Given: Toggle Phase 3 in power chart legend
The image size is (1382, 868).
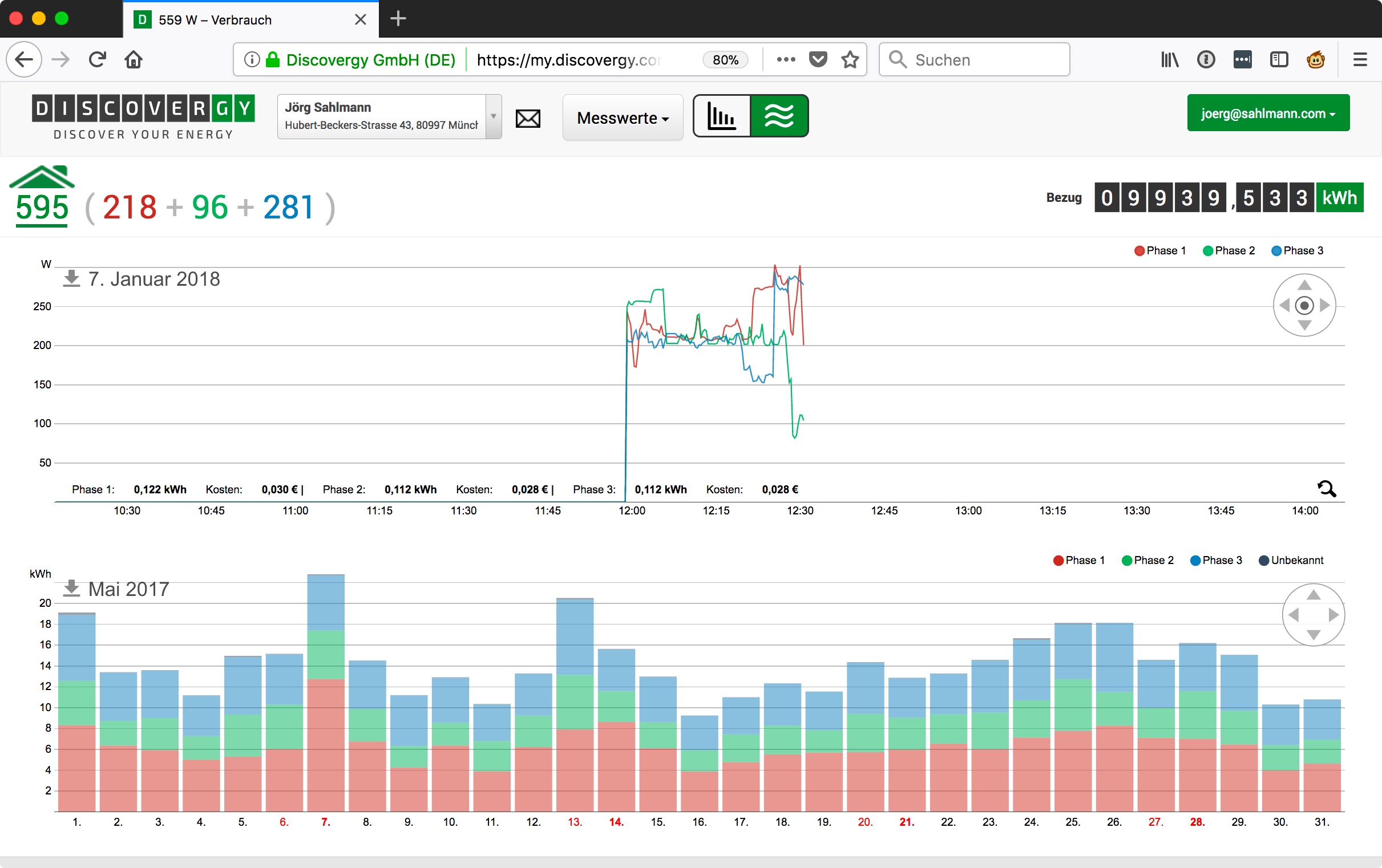Looking at the screenshot, I should (1298, 251).
